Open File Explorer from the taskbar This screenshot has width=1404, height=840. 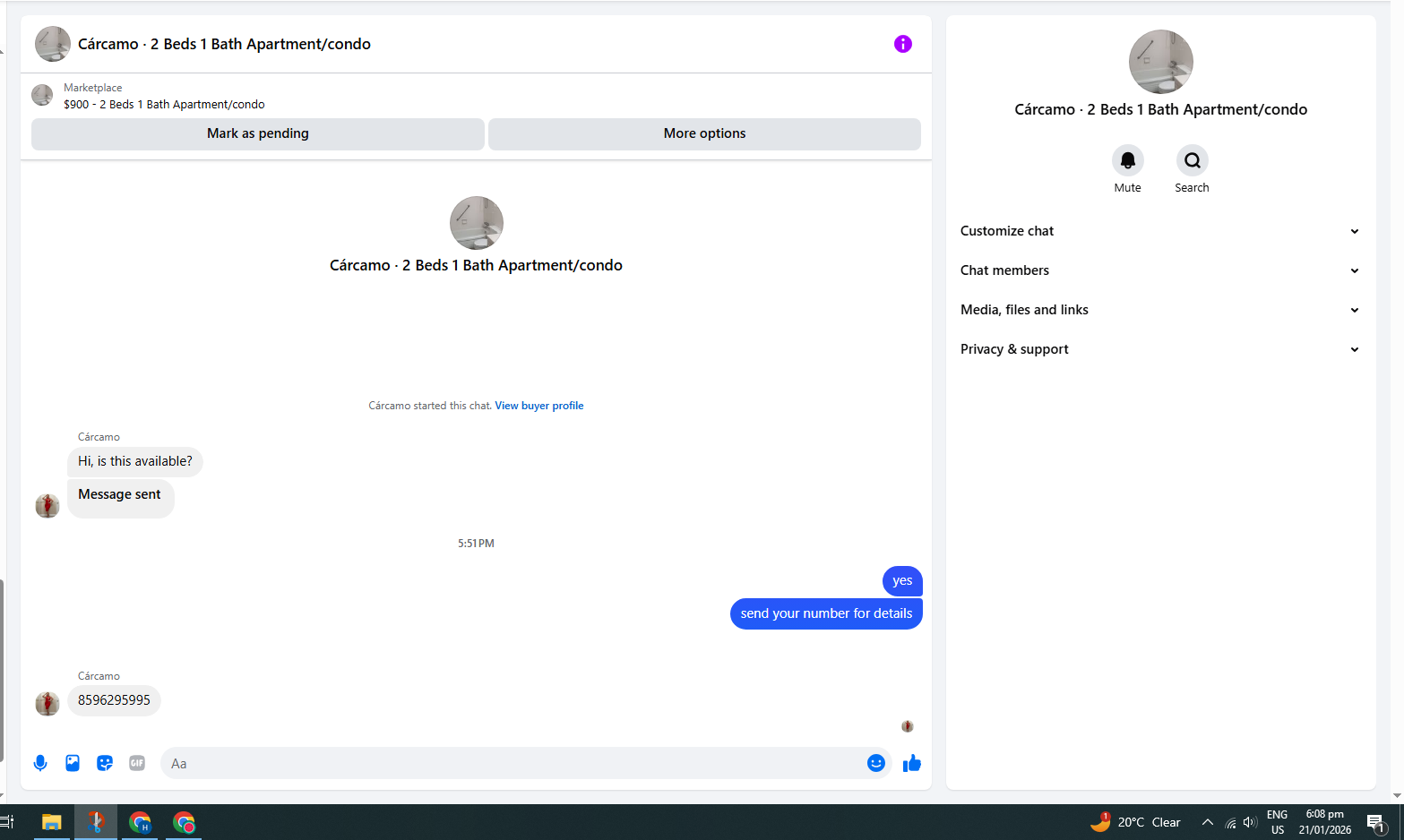[x=51, y=822]
